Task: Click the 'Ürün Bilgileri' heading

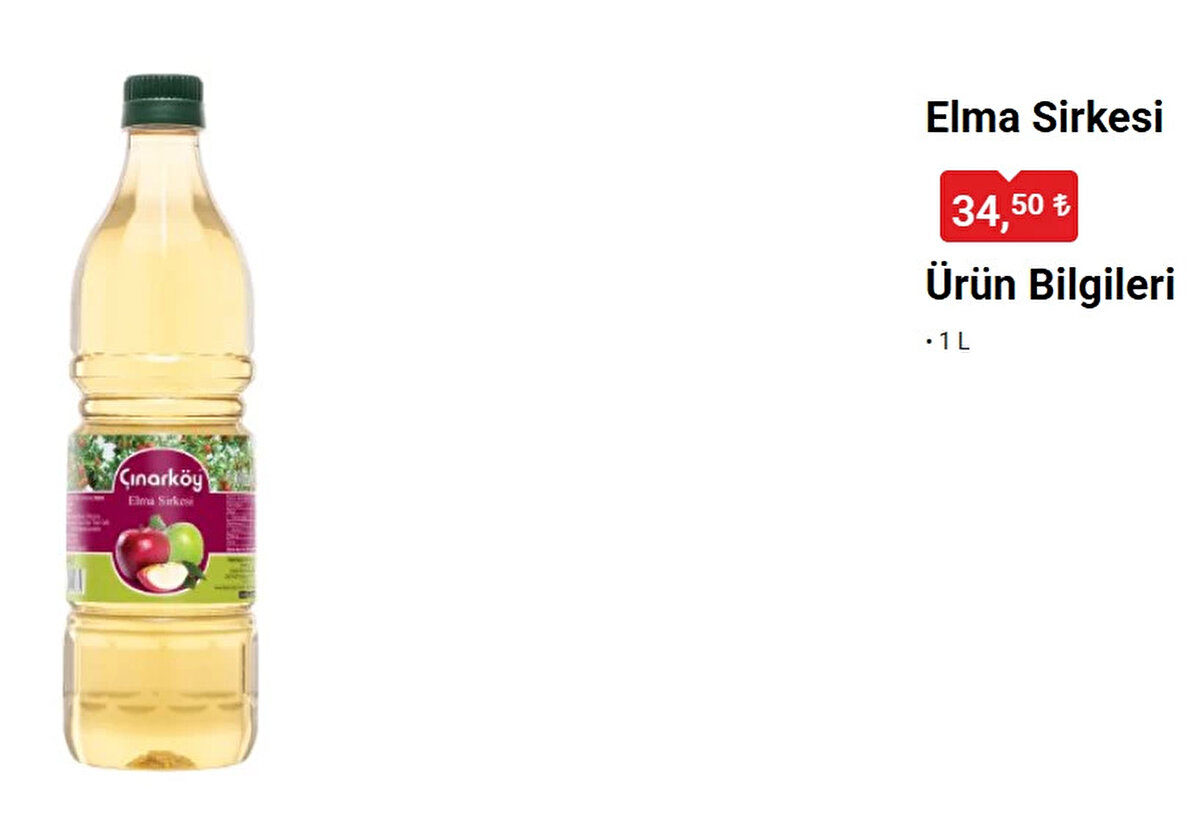Action: (x=1050, y=286)
